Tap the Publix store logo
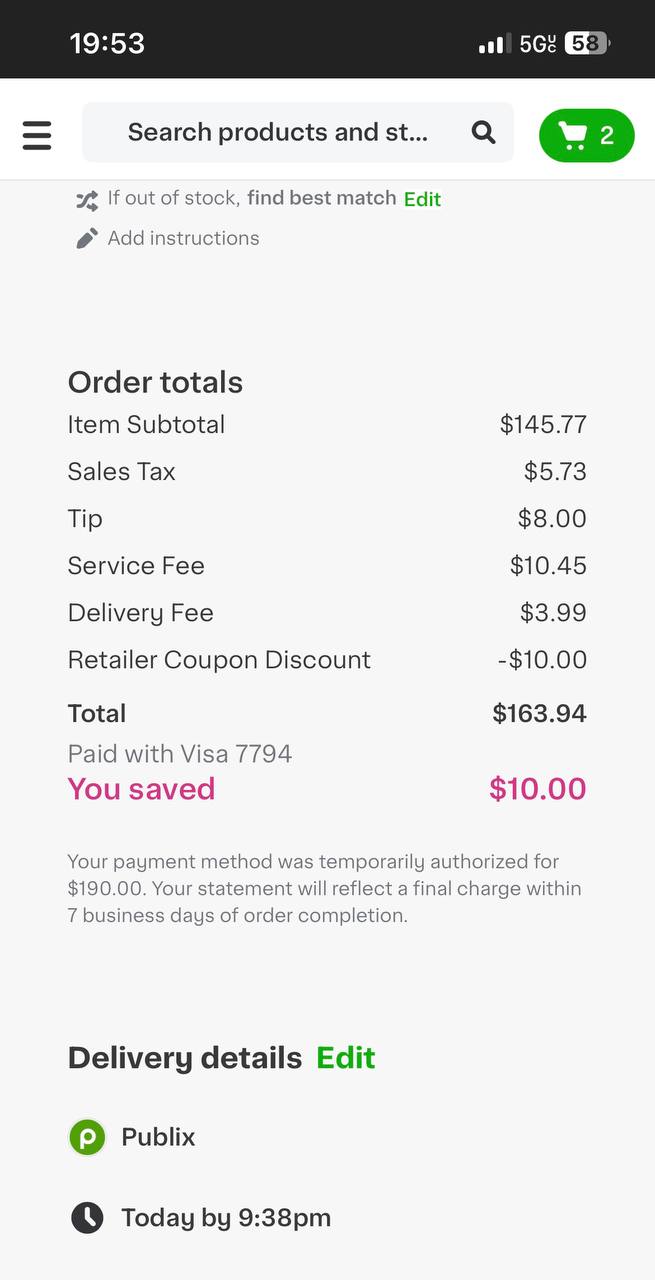 pos(88,1137)
